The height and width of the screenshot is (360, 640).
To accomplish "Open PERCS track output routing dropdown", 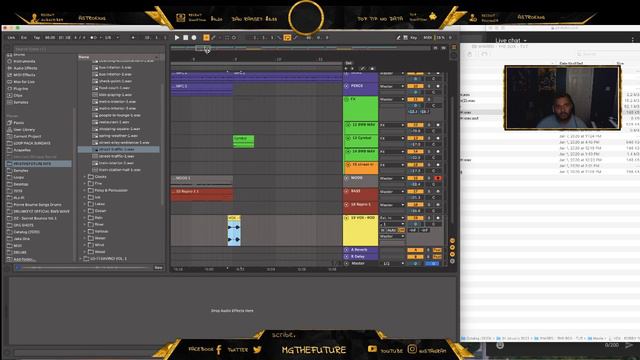I will 392,86.
